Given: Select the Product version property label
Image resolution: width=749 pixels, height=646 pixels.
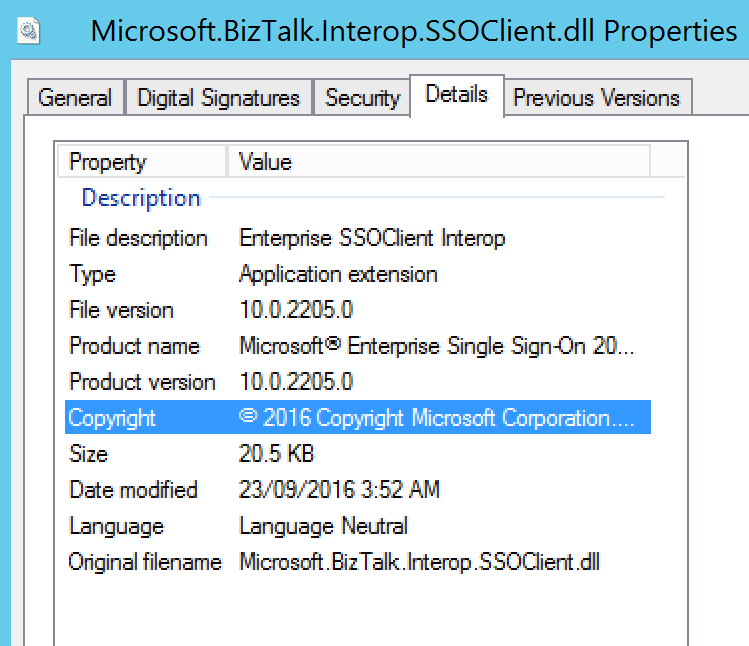Looking at the screenshot, I should tap(142, 382).
